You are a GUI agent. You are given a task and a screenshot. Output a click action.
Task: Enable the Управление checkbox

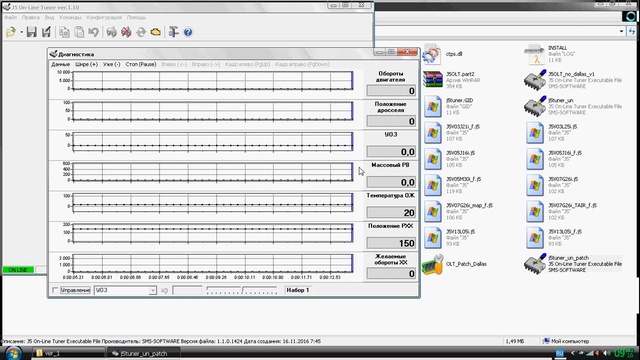[55, 290]
